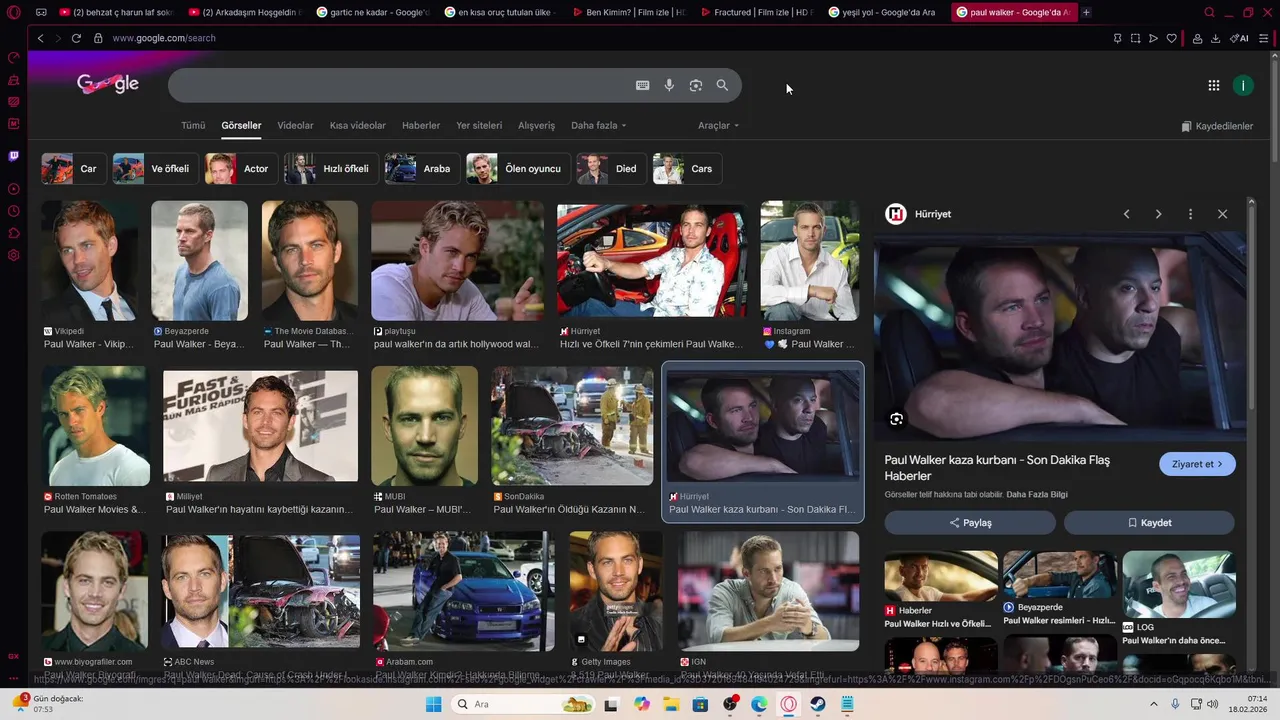
Task: Close the Hürriyet image preview panel
Action: coord(1222,214)
